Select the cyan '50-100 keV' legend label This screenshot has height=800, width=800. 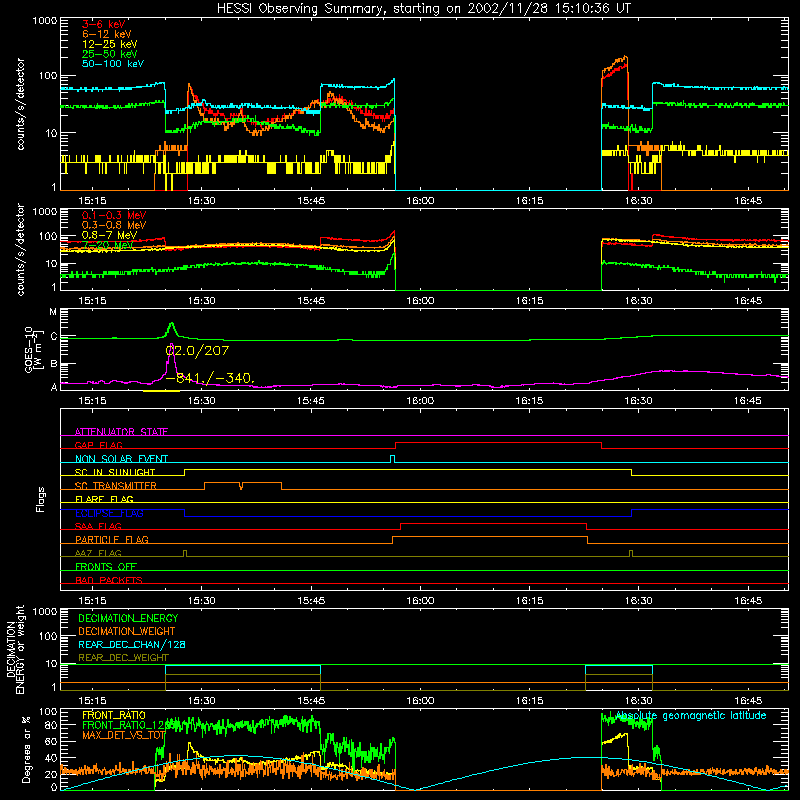point(113,64)
